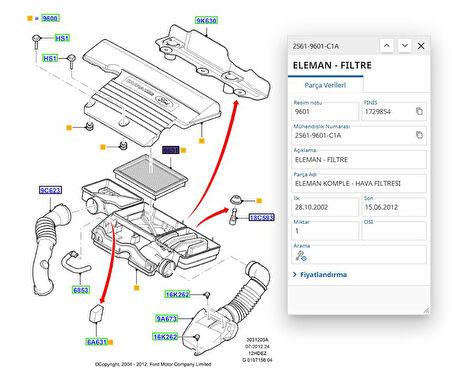This screenshot has width=452, height=380.
Task: Expand the Fiyatlandırma section
Action: click(x=320, y=275)
